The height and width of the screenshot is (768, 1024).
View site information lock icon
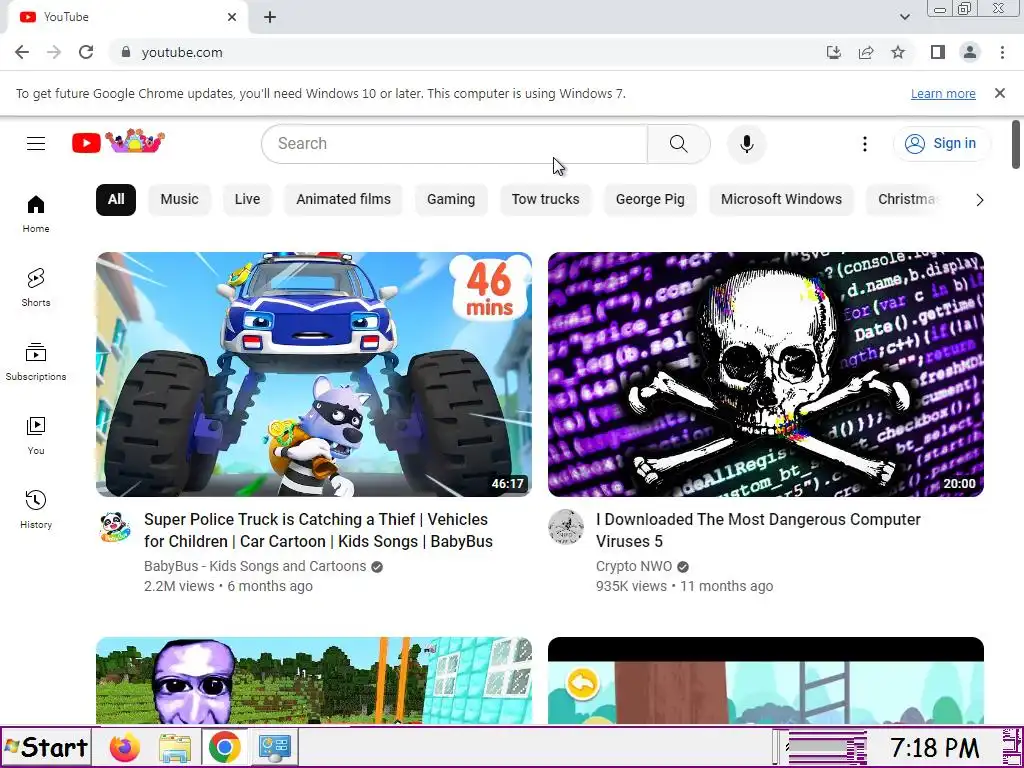[x=126, y=52]
